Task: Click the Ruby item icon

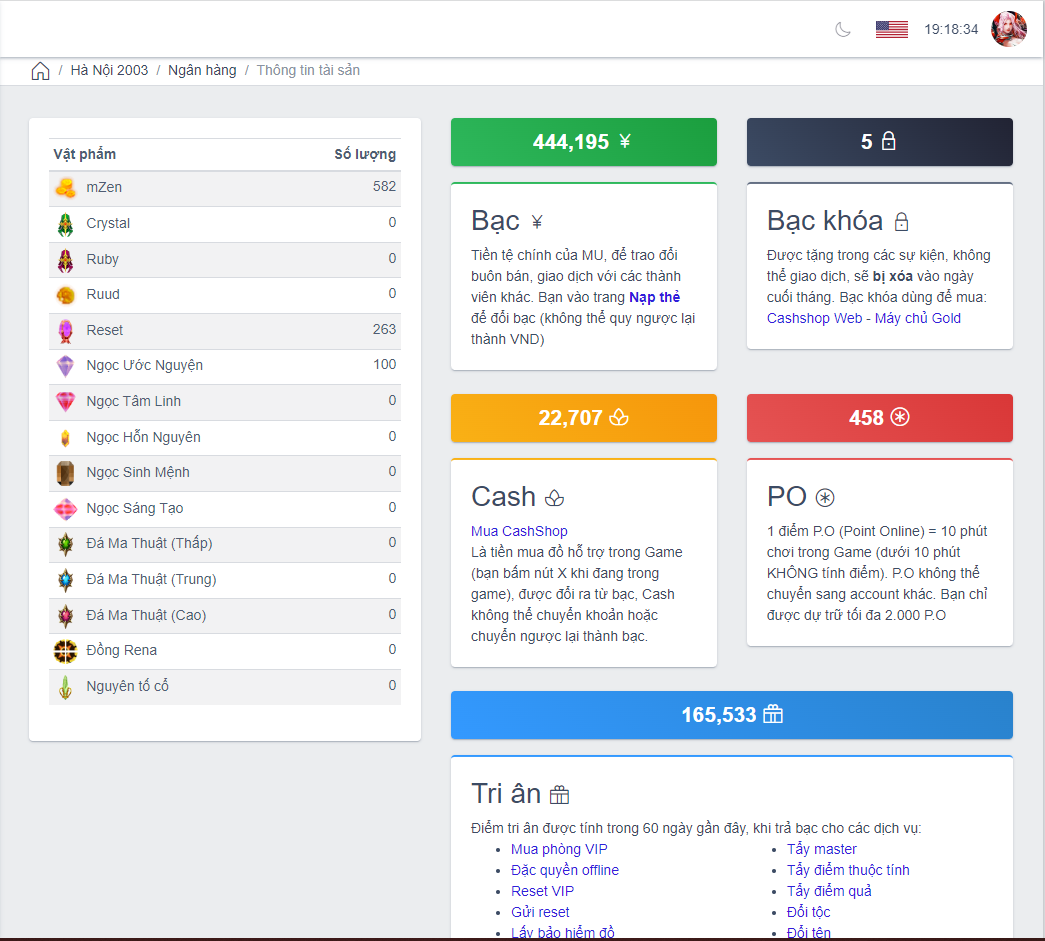Action: click(x=65, y=260)
